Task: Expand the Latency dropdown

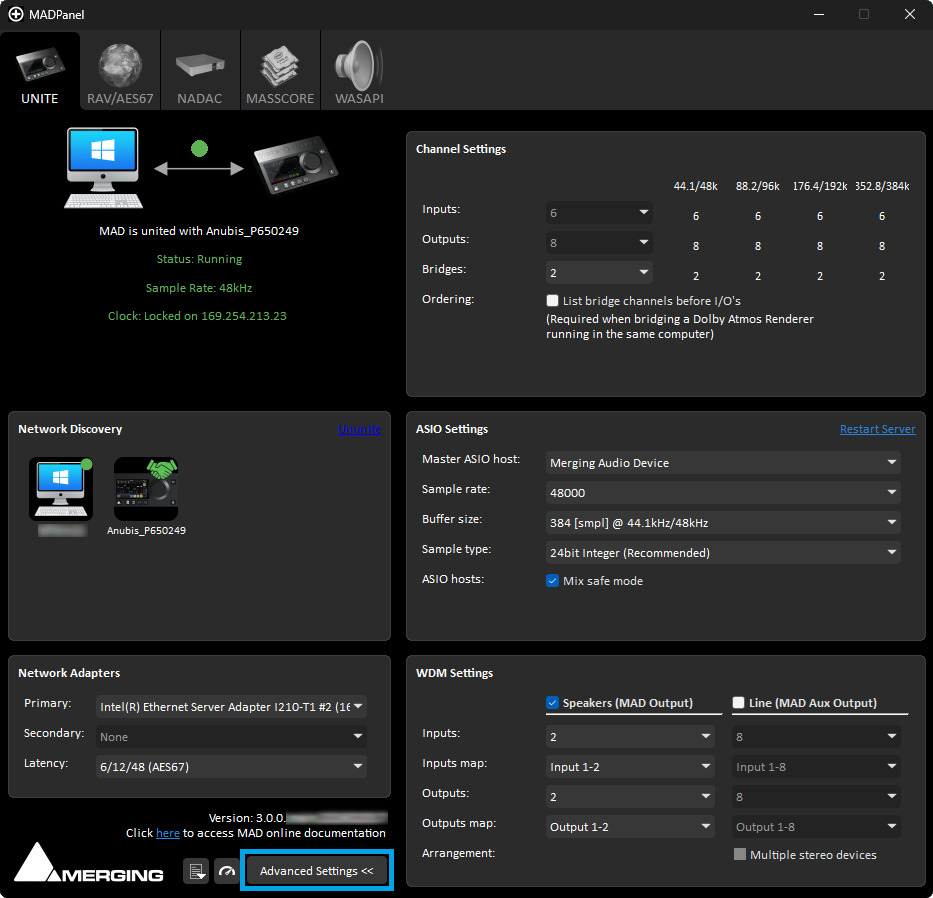Action: pyautogui.click(x=231, y=766)
